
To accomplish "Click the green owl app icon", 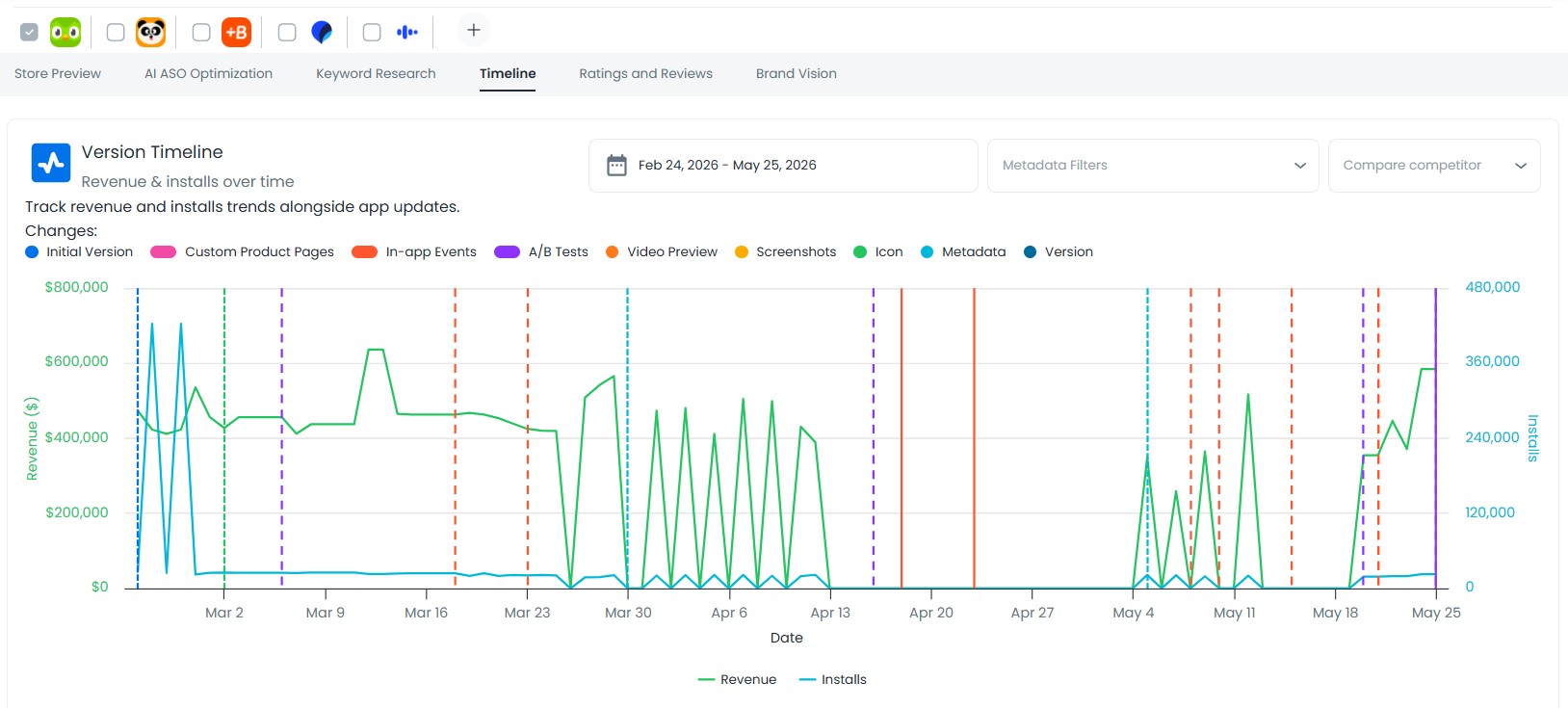I will pos(65,32).
